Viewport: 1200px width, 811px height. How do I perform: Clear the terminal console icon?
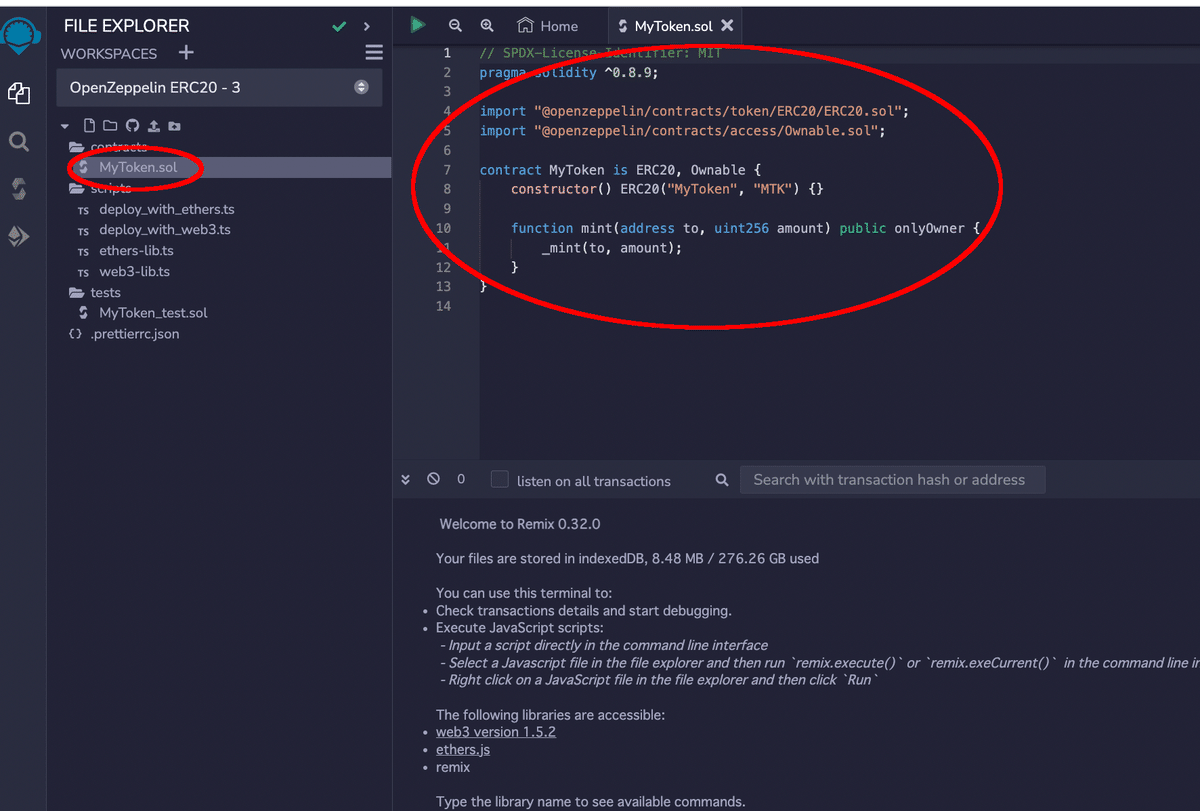coord(433,479)
